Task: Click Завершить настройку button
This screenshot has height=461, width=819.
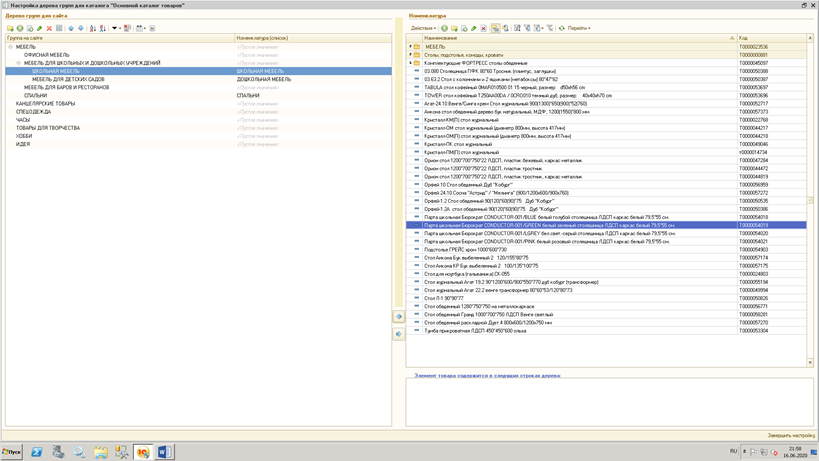Action: [x=790, y=435]
